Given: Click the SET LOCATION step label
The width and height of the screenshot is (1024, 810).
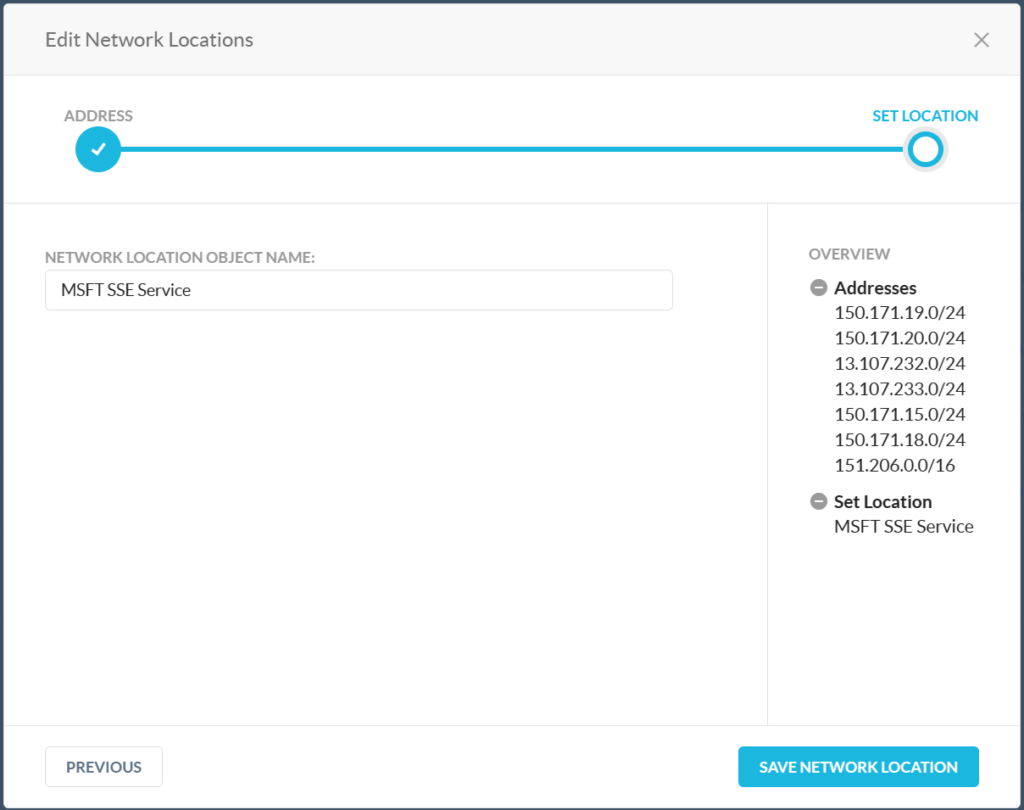Looking at the screenshot, I should 925,115.
